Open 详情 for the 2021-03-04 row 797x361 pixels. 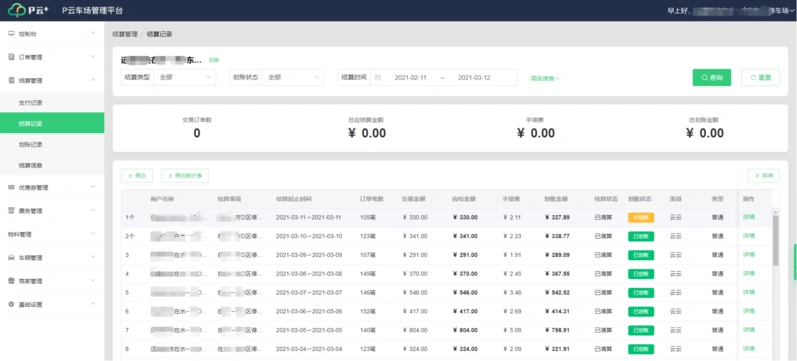pos(749,349)
